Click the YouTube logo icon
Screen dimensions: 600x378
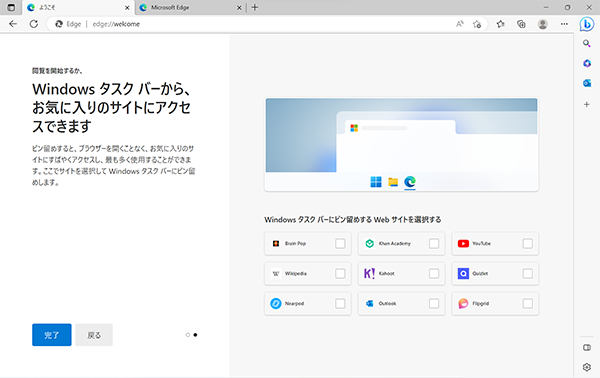(x=463, y=243)
